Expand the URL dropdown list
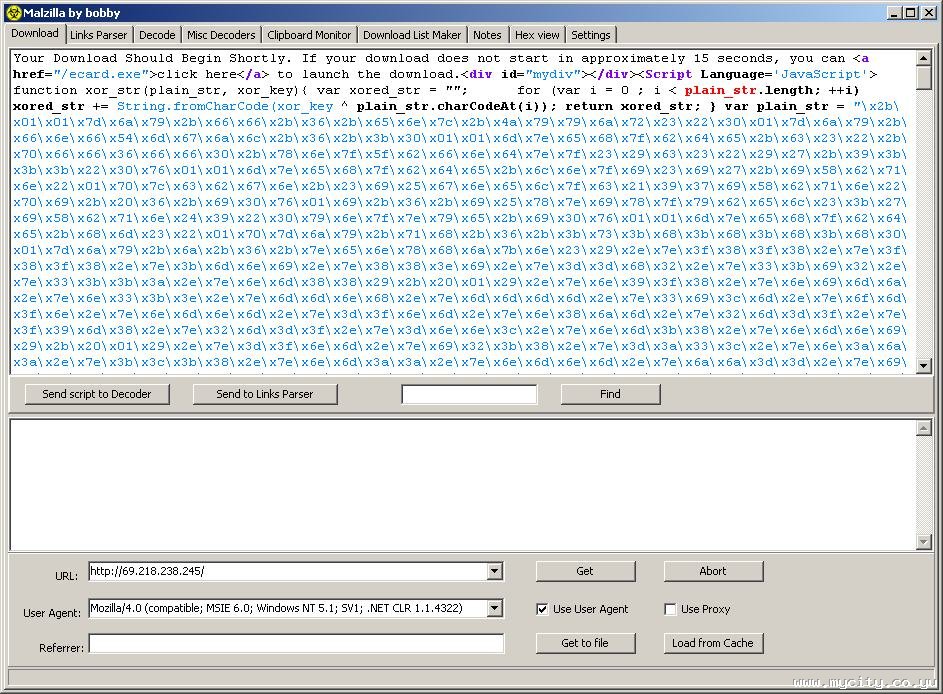 (494, 571)
